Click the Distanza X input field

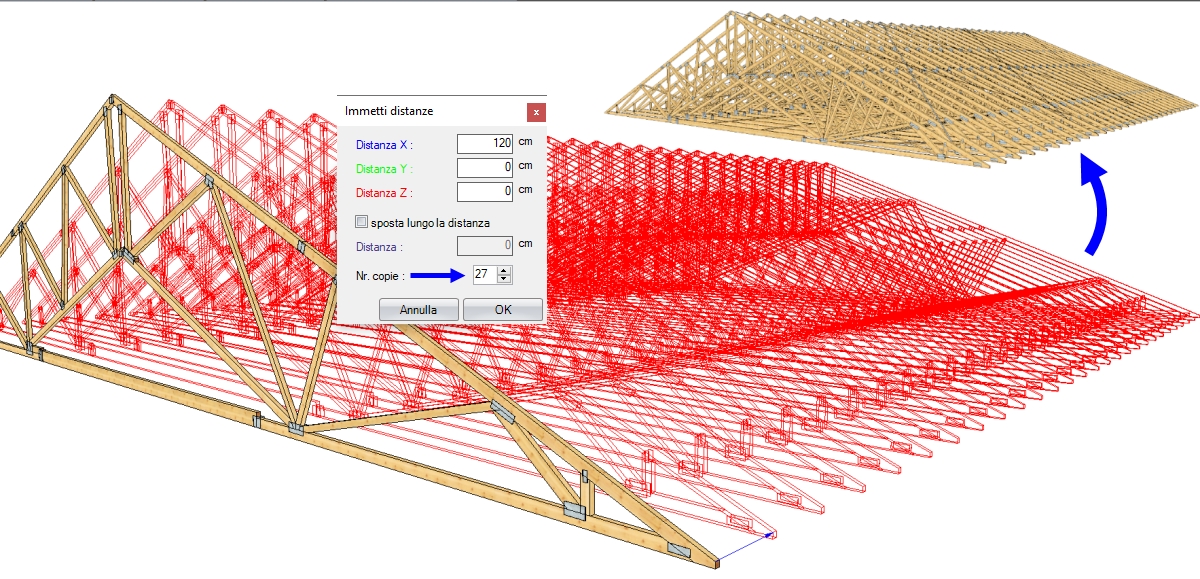point(484,144)
